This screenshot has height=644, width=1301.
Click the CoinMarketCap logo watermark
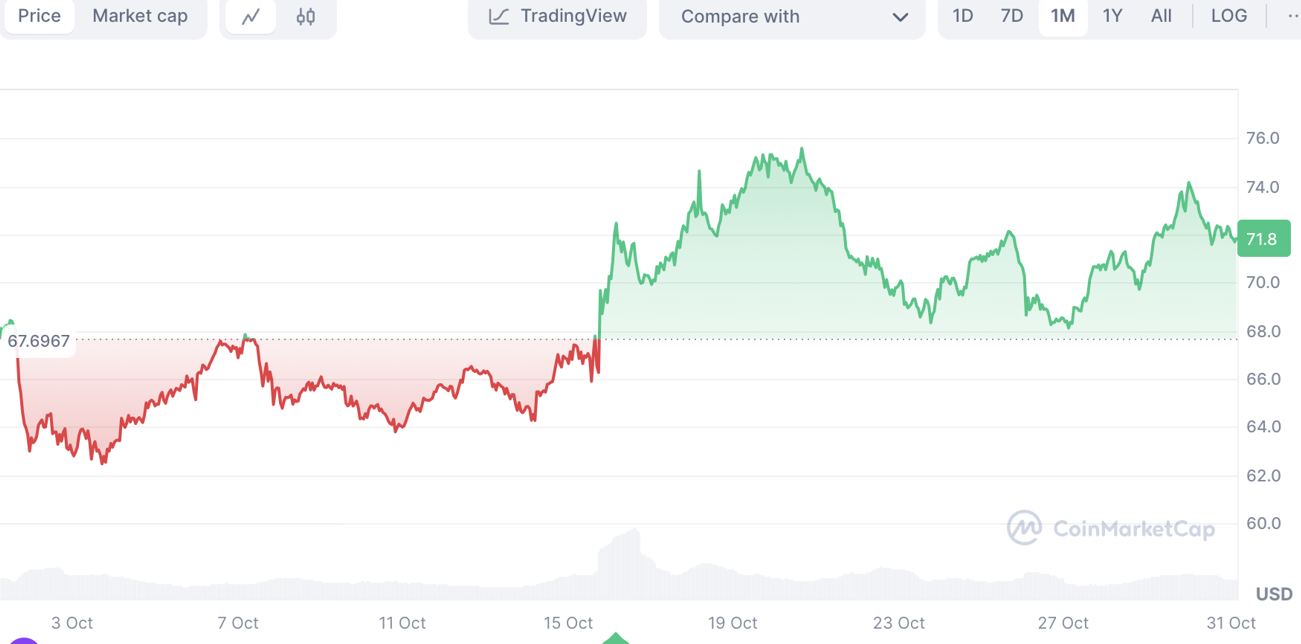coord(1111,528)
